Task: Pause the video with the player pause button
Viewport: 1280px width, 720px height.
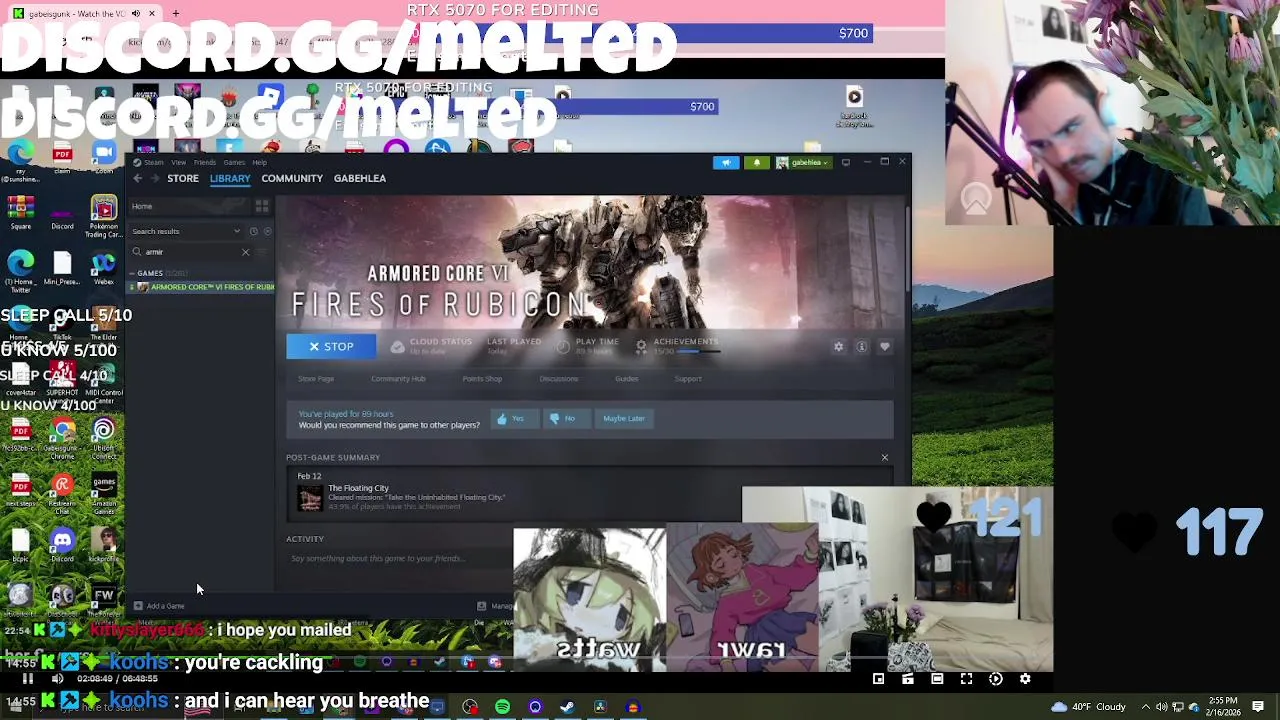Action: (27, 679)
